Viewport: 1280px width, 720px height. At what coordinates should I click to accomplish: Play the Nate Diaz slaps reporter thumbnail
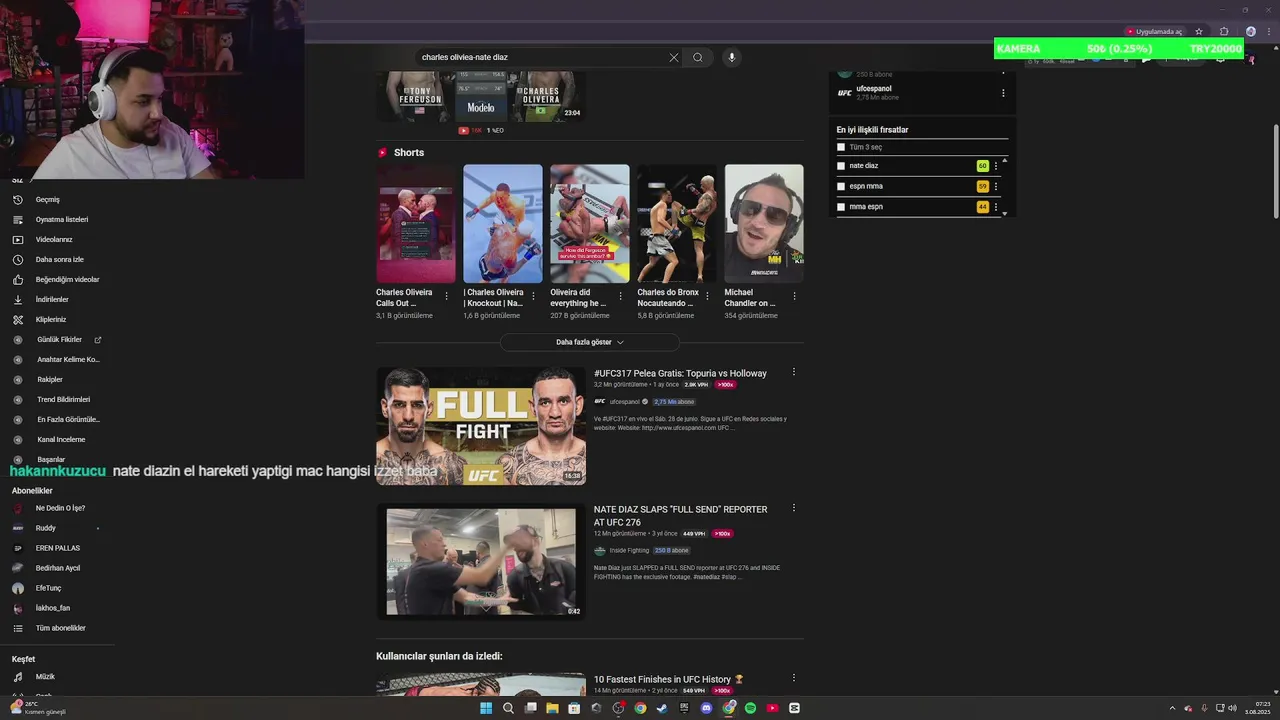(x=481, y=562)
